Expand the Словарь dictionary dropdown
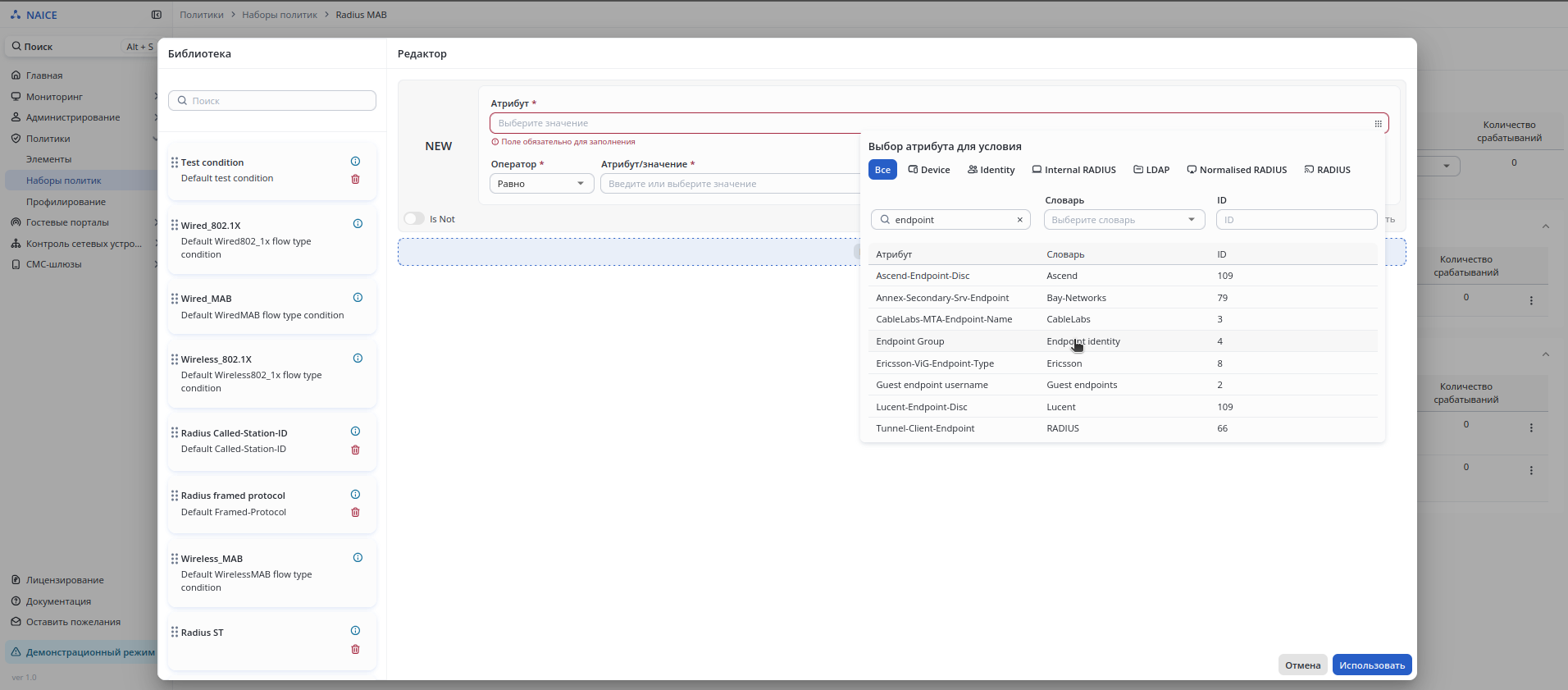 coord(1124,220)
